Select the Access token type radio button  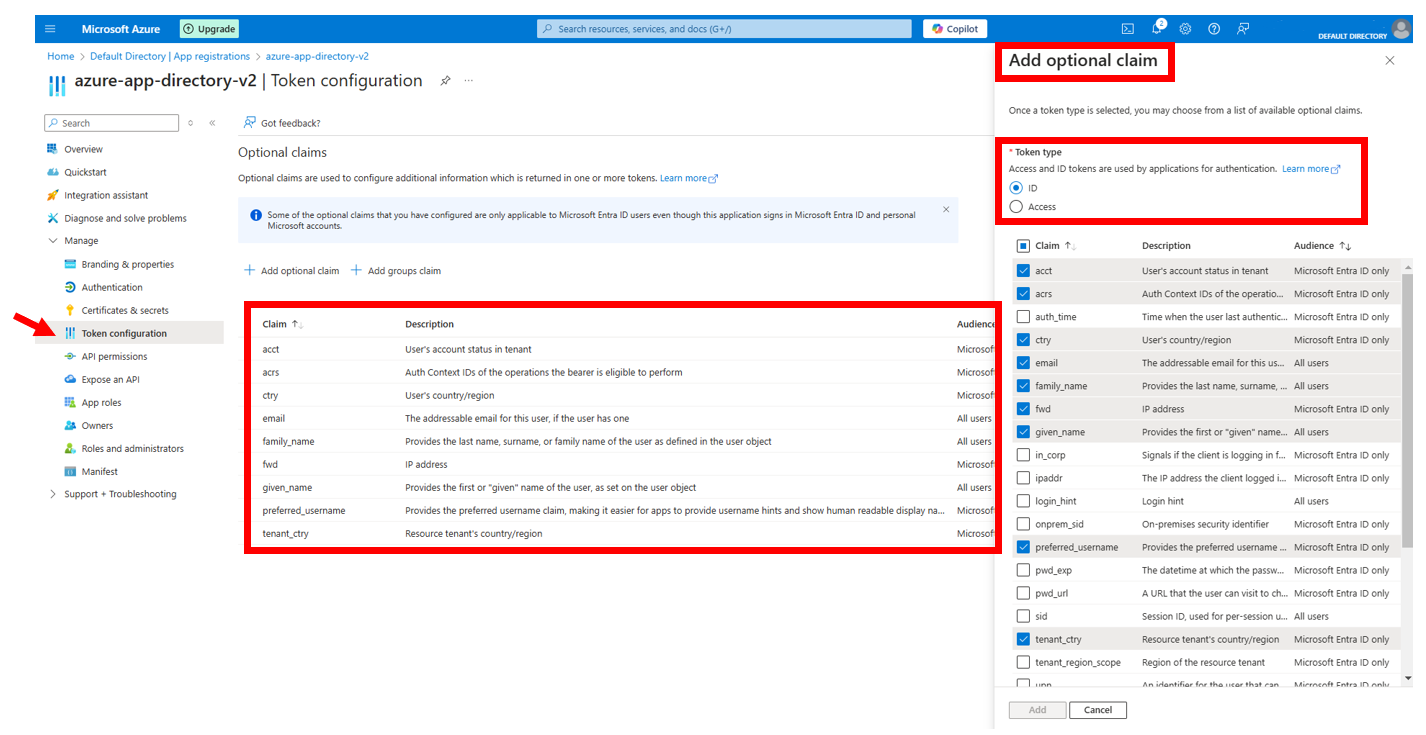(1014, 206)
